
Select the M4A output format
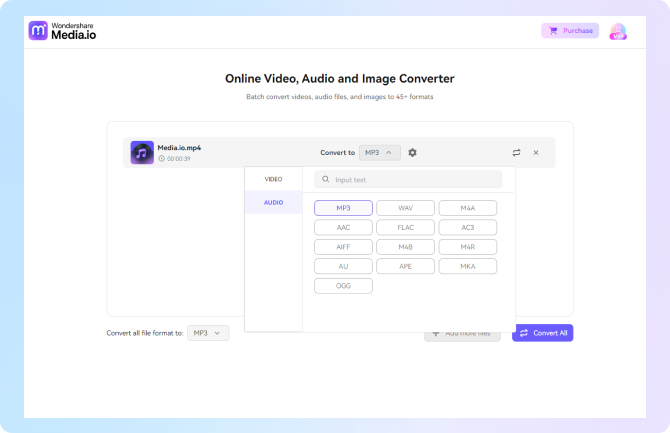[x=467, y=208]
